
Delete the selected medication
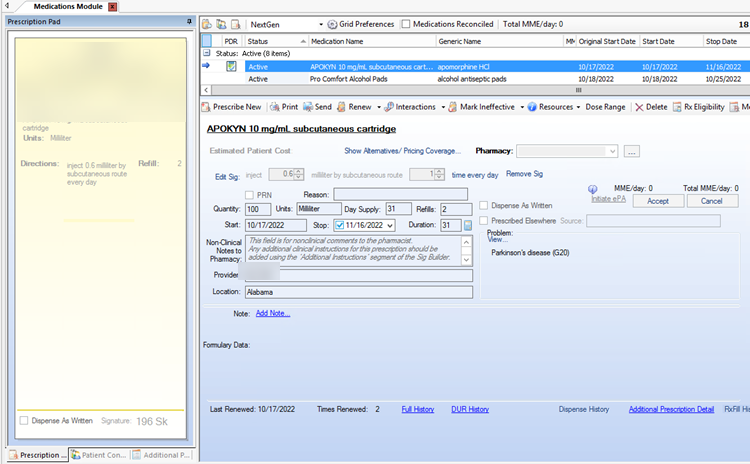coord(651,107)
